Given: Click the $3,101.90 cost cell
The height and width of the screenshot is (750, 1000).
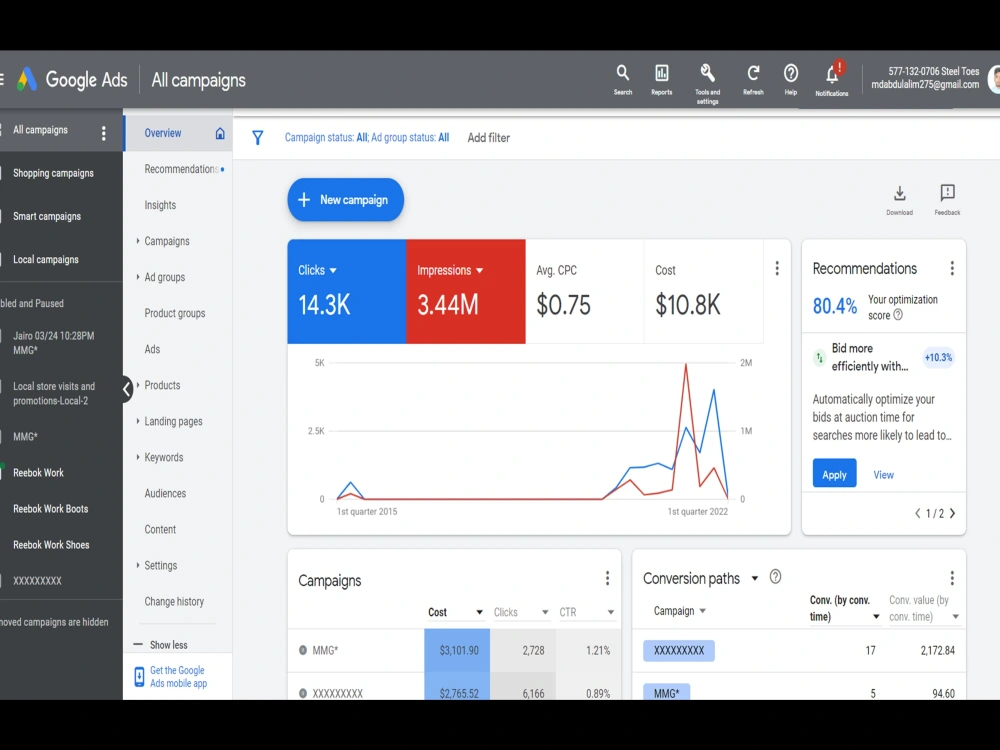Looking at the screenshot, I should (x=457, y=651).
